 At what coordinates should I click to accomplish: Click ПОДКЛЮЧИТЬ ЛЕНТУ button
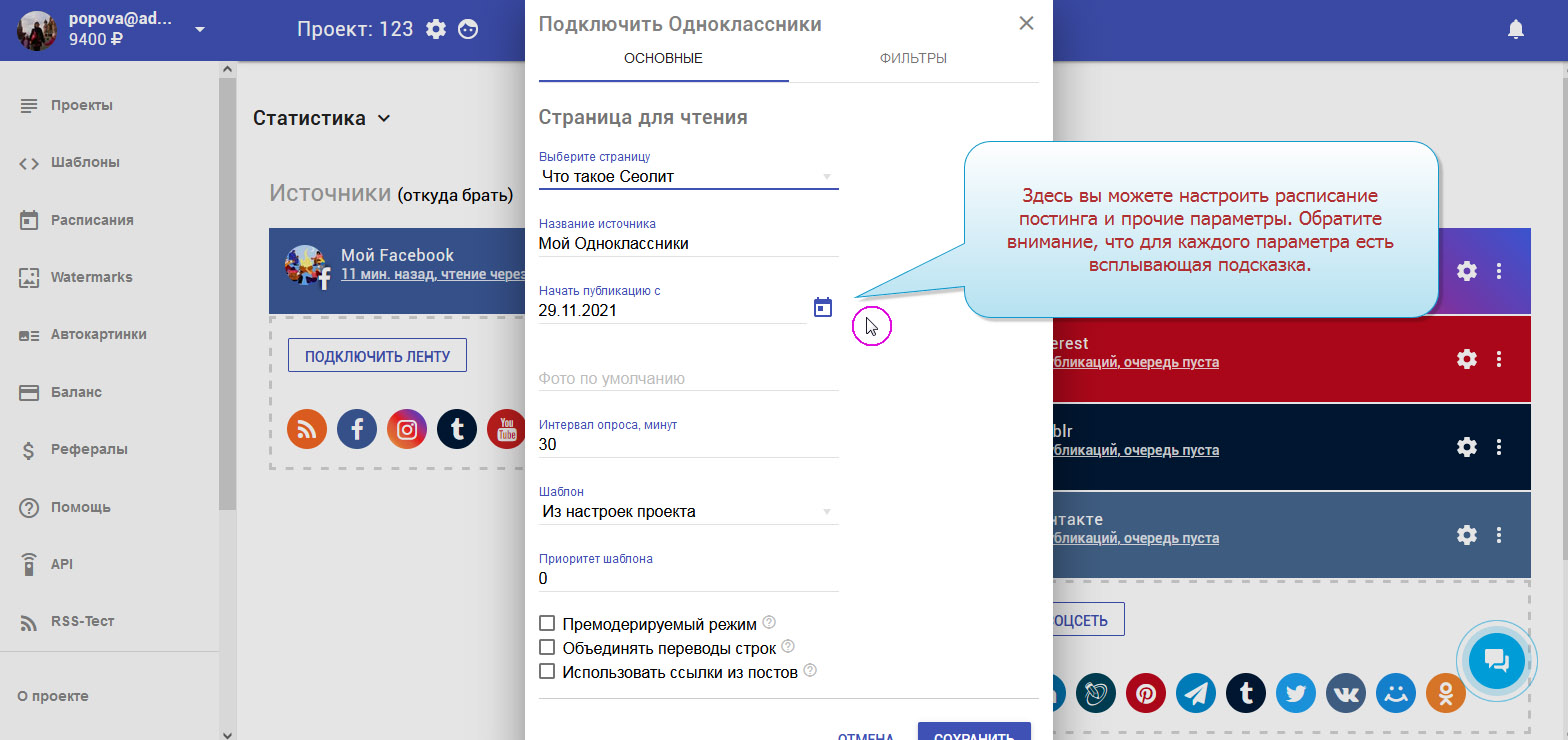click(x=377, y=356)
